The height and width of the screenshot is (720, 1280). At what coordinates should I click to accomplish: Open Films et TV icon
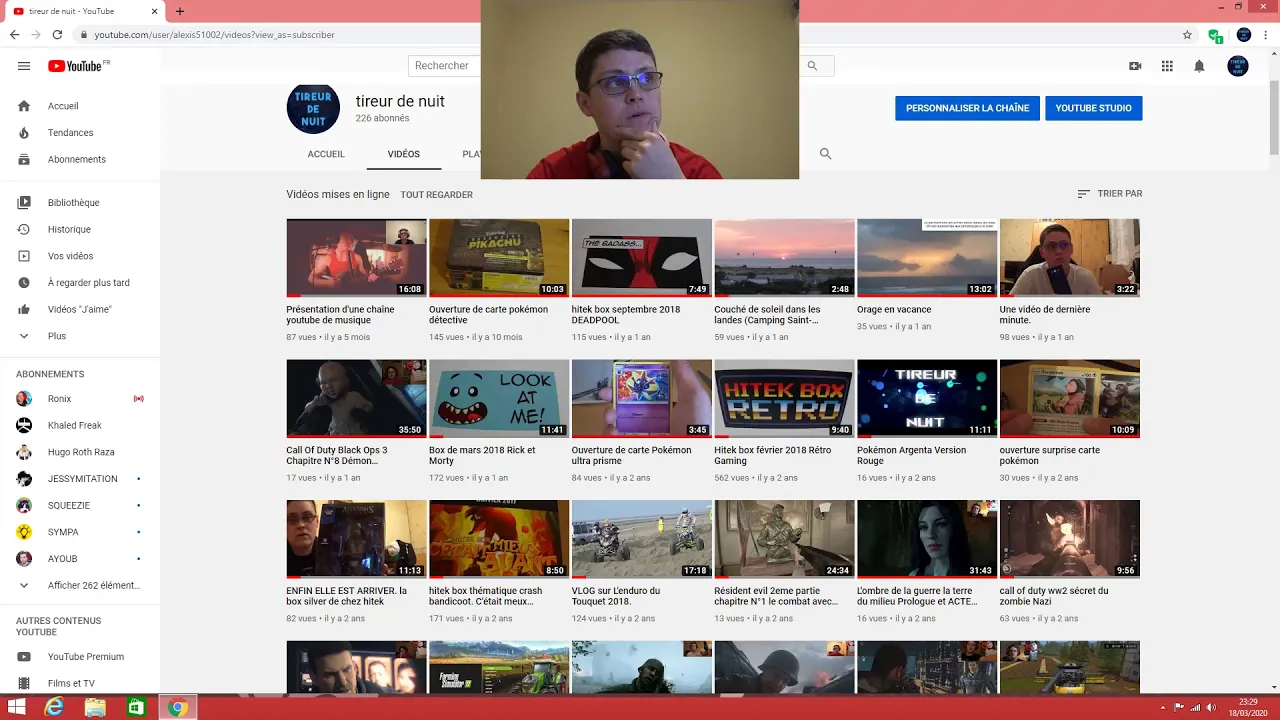coord(24,684)
